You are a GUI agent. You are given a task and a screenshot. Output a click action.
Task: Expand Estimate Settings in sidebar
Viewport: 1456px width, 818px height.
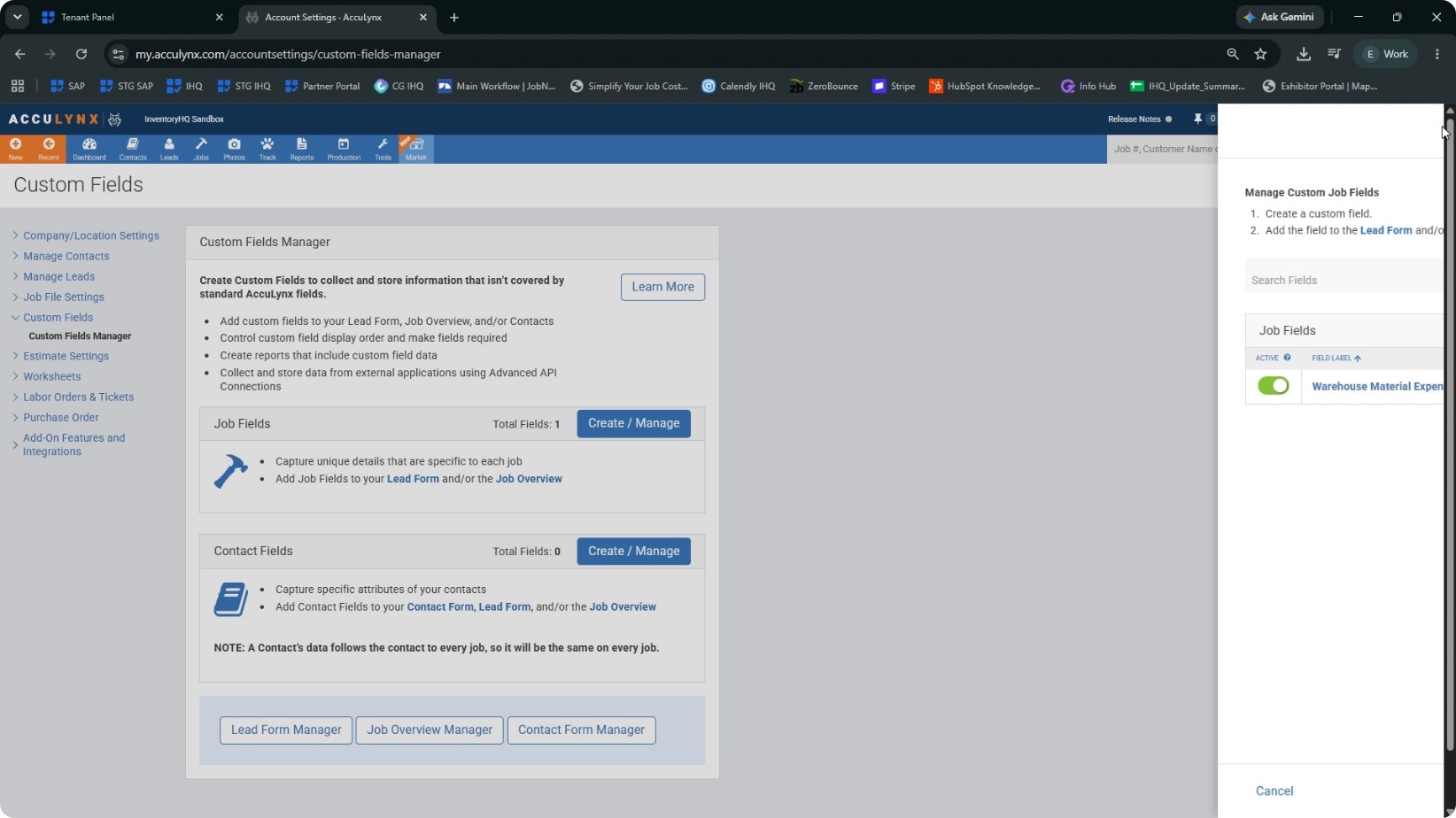click(60, 356)
